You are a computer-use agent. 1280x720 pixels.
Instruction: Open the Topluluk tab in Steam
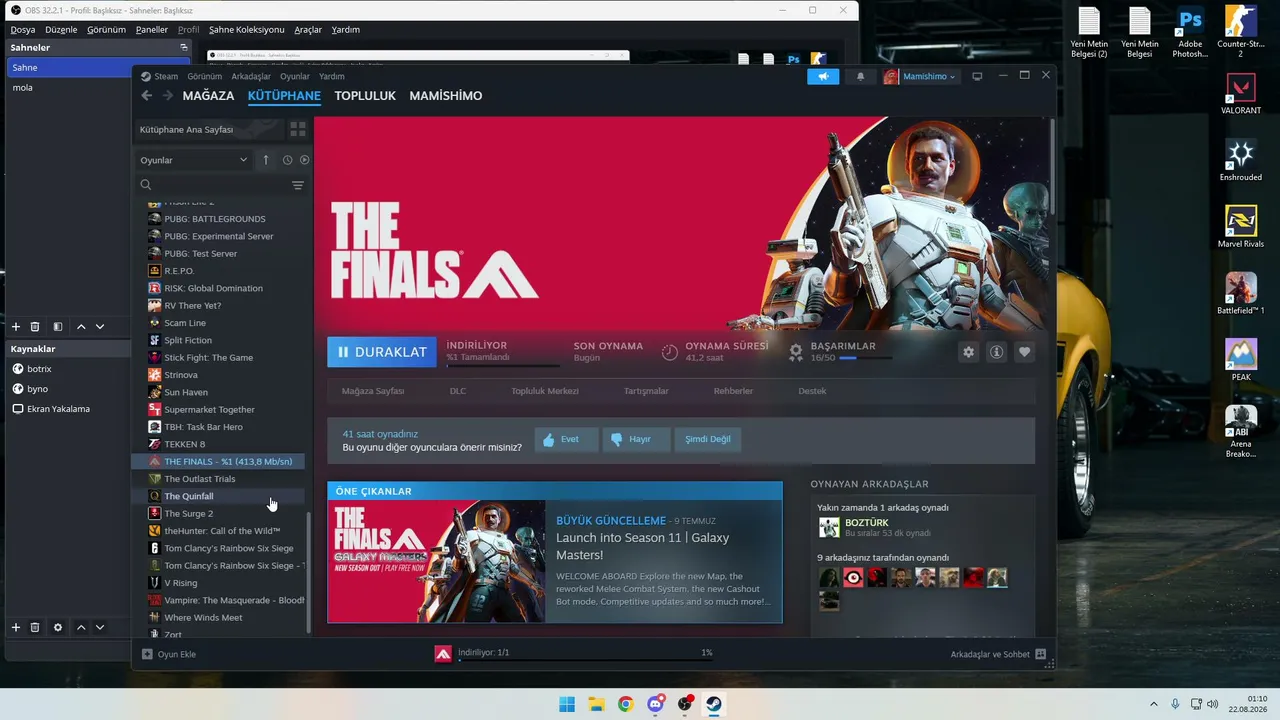tap(365, 96)
